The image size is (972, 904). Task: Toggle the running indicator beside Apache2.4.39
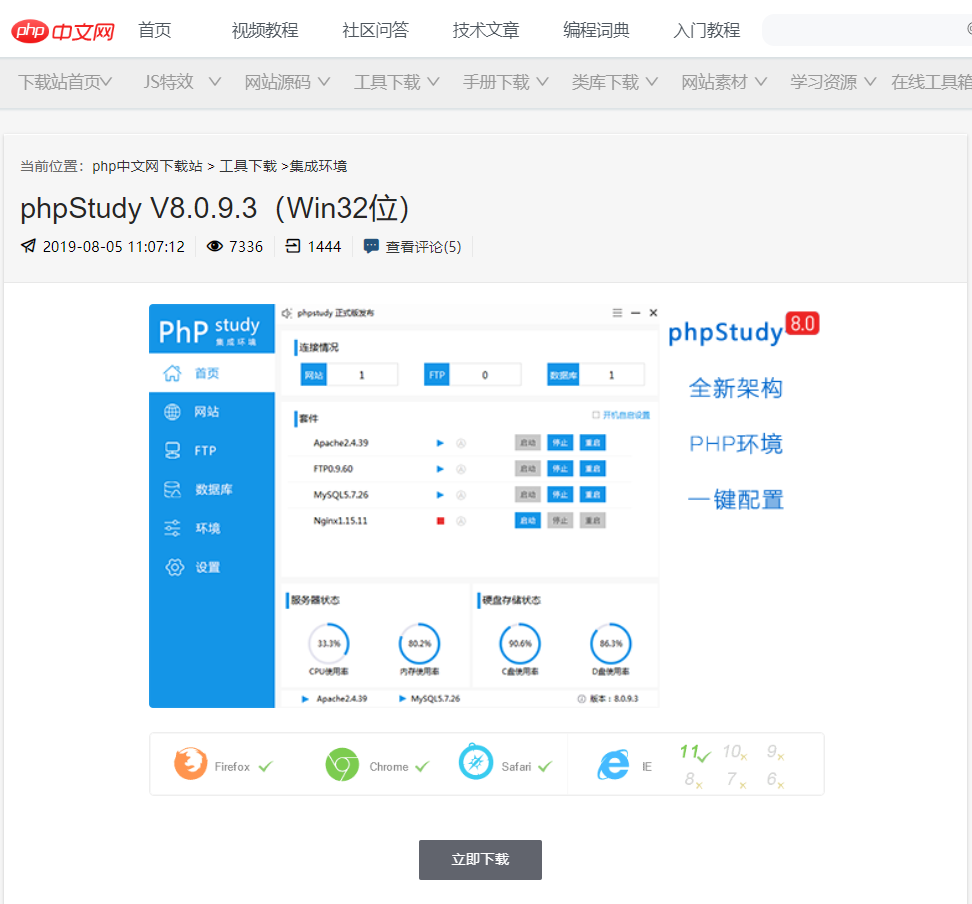click(x=440, y=441)
